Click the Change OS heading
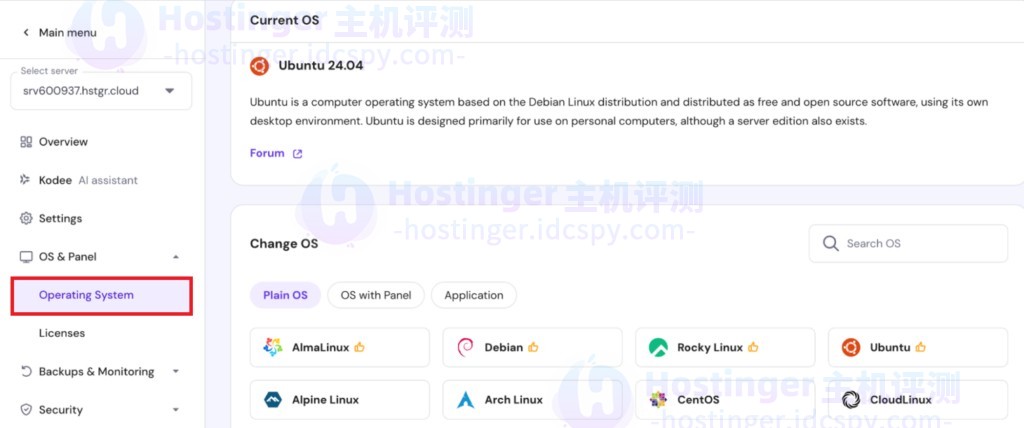The width and height of the screenshot is (1024, 428). [x=284, y=244]
